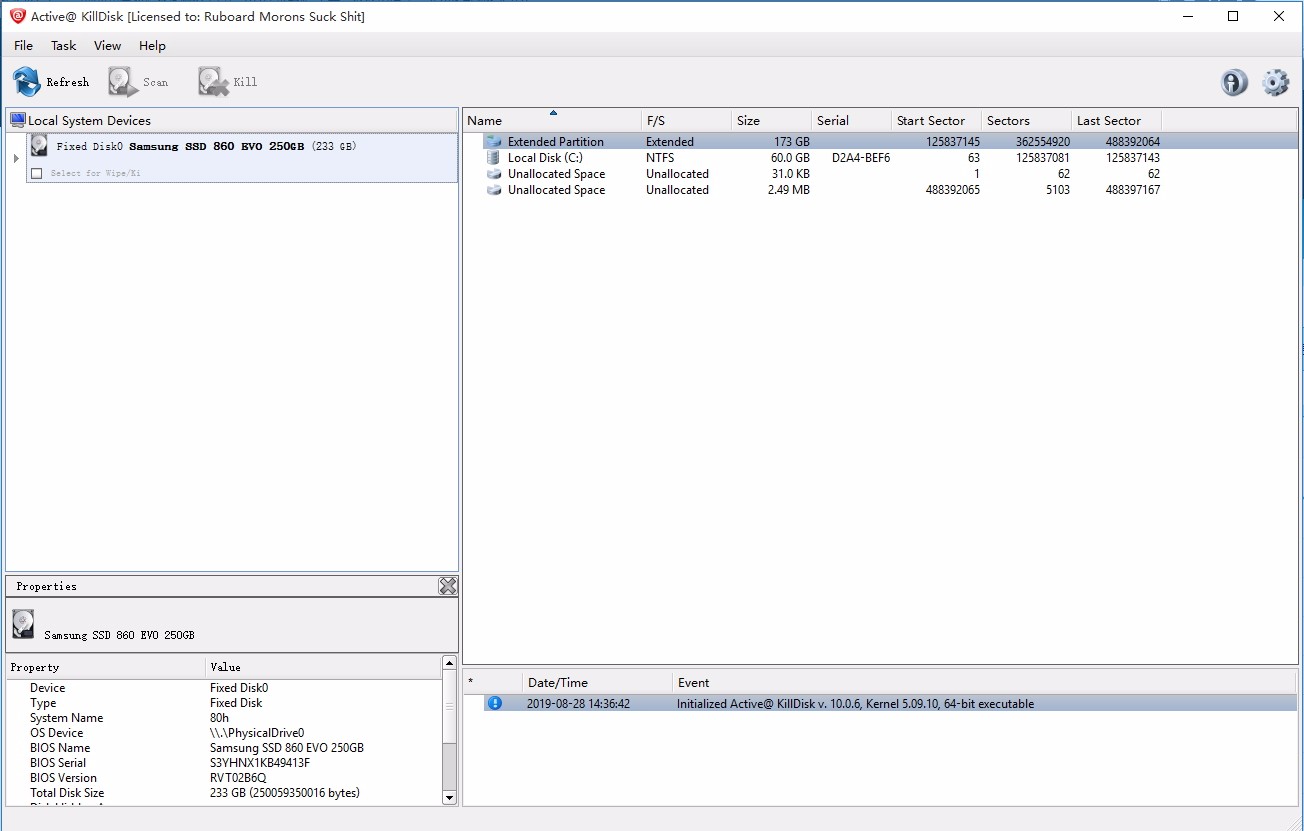This screenshot has height=831, width=1304.
Task: Open the Task menu
Action: (x=64, y=46)
